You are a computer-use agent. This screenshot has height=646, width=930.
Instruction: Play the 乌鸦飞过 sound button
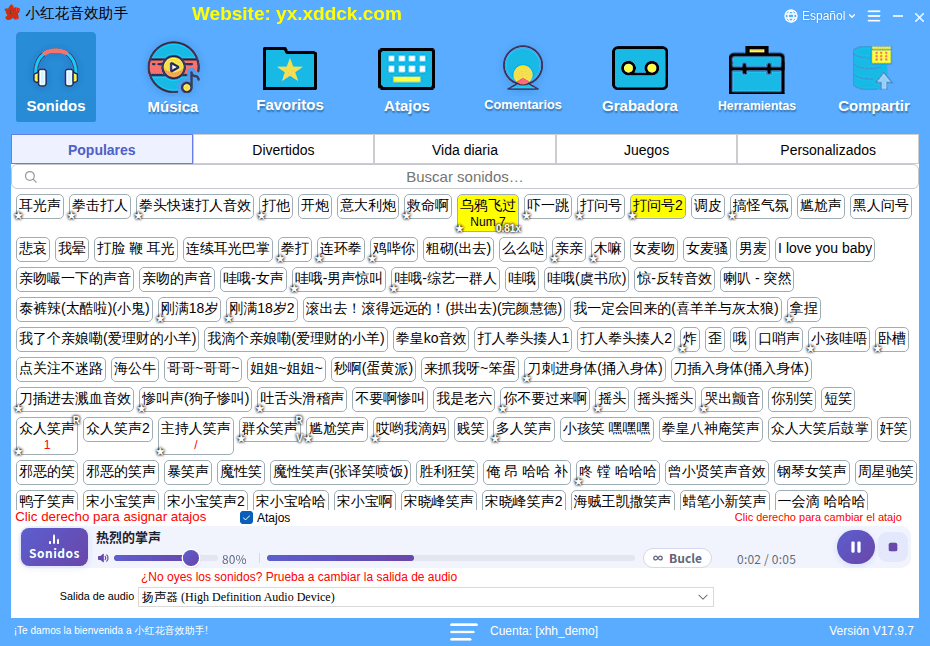(488, 212)
